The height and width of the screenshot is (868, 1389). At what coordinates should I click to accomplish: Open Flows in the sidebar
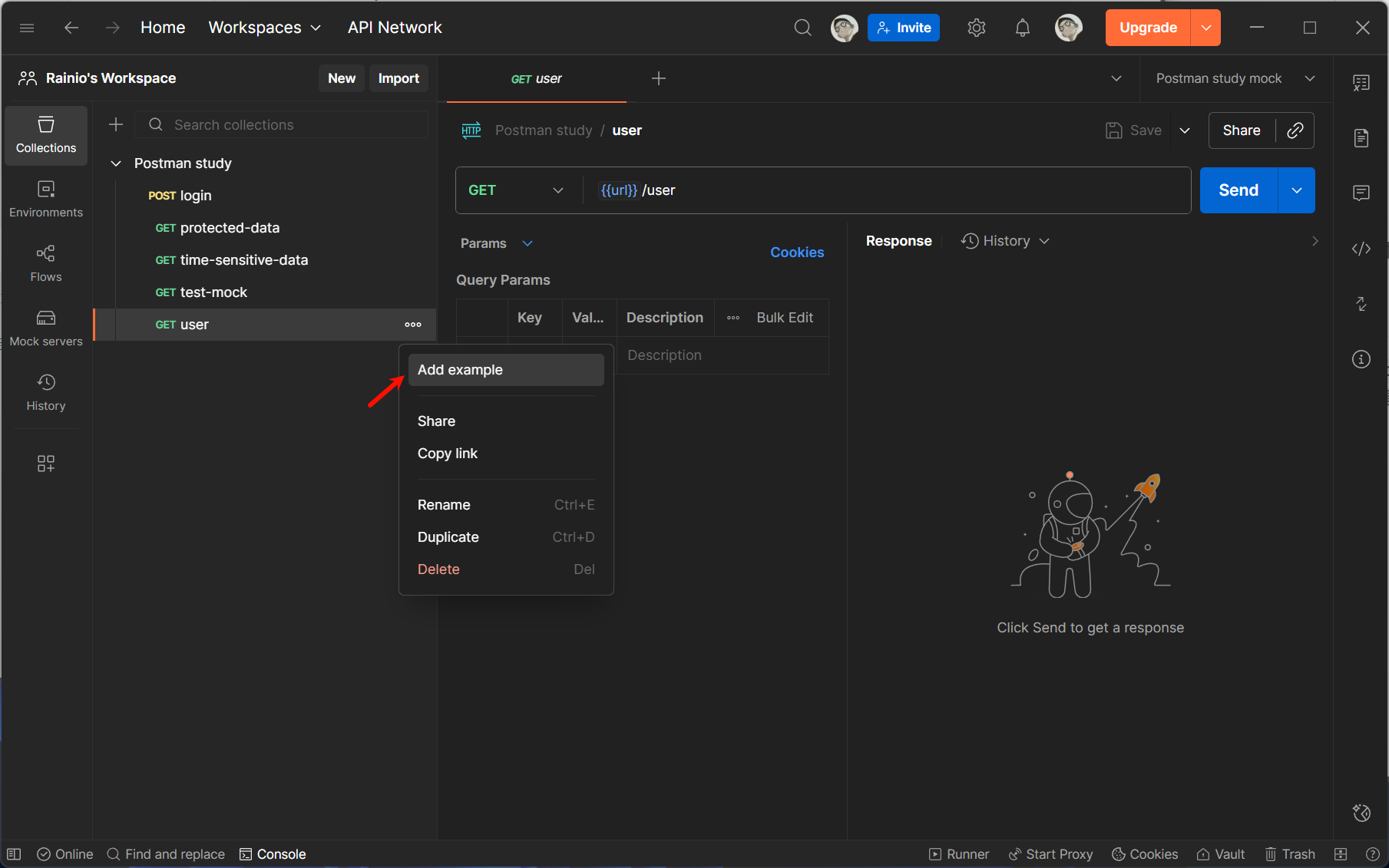click(46, 264)
